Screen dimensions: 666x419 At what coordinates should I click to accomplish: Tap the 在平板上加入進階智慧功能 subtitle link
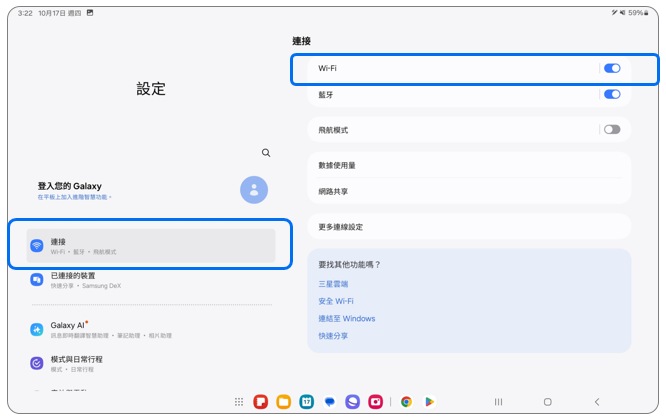(74, 197)
